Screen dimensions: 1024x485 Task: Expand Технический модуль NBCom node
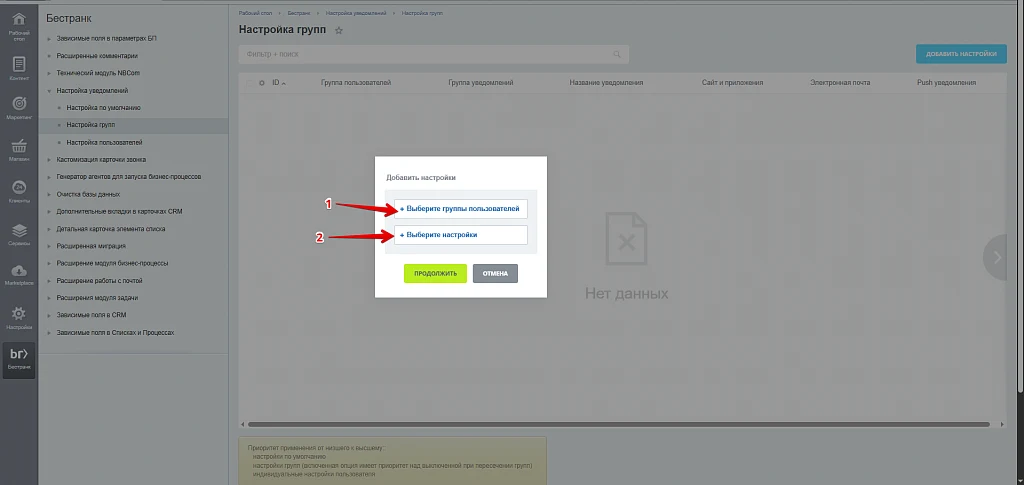tap(49, 74)
